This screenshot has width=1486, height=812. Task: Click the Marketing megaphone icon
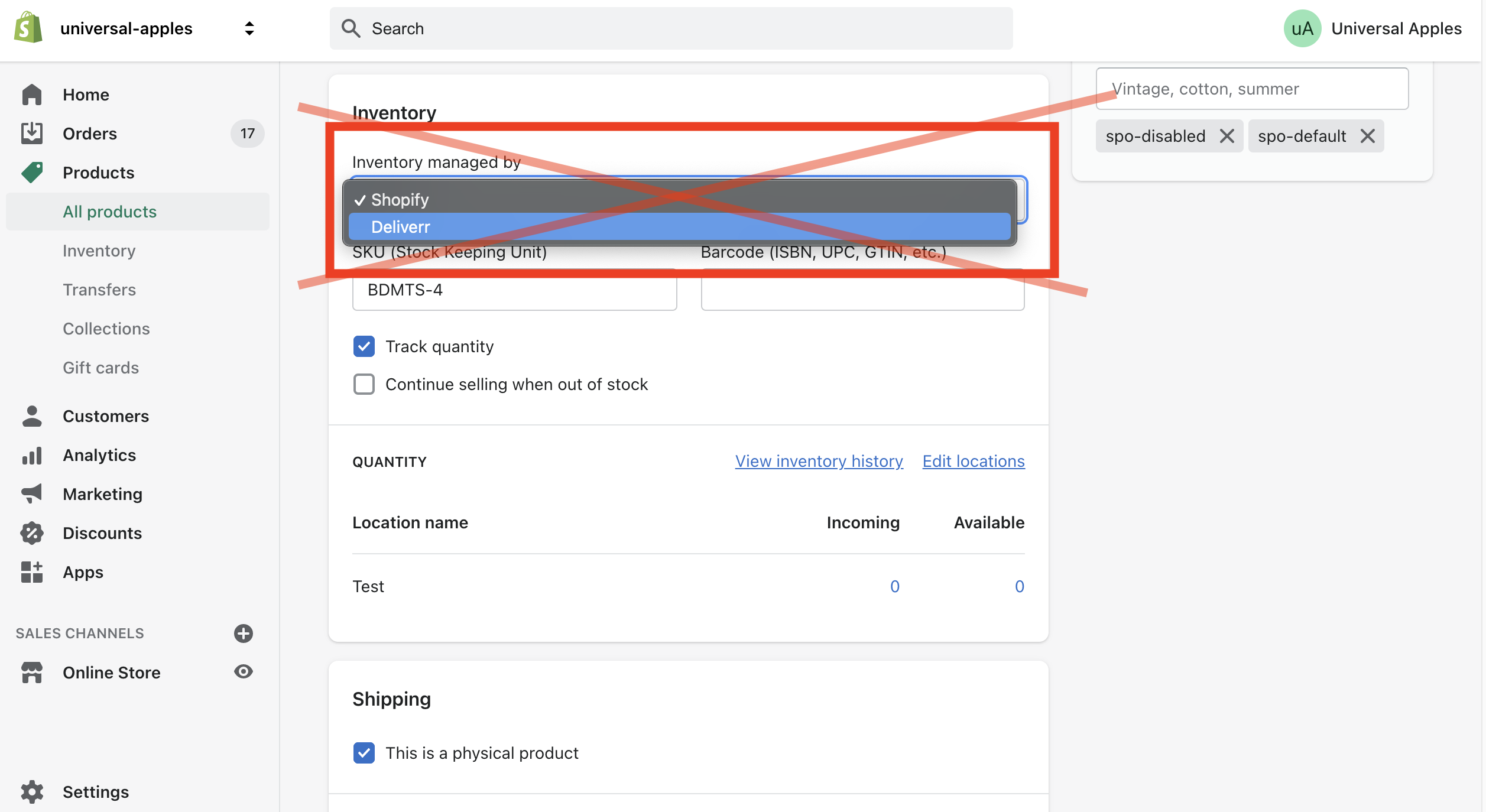(x=32, y=493)
